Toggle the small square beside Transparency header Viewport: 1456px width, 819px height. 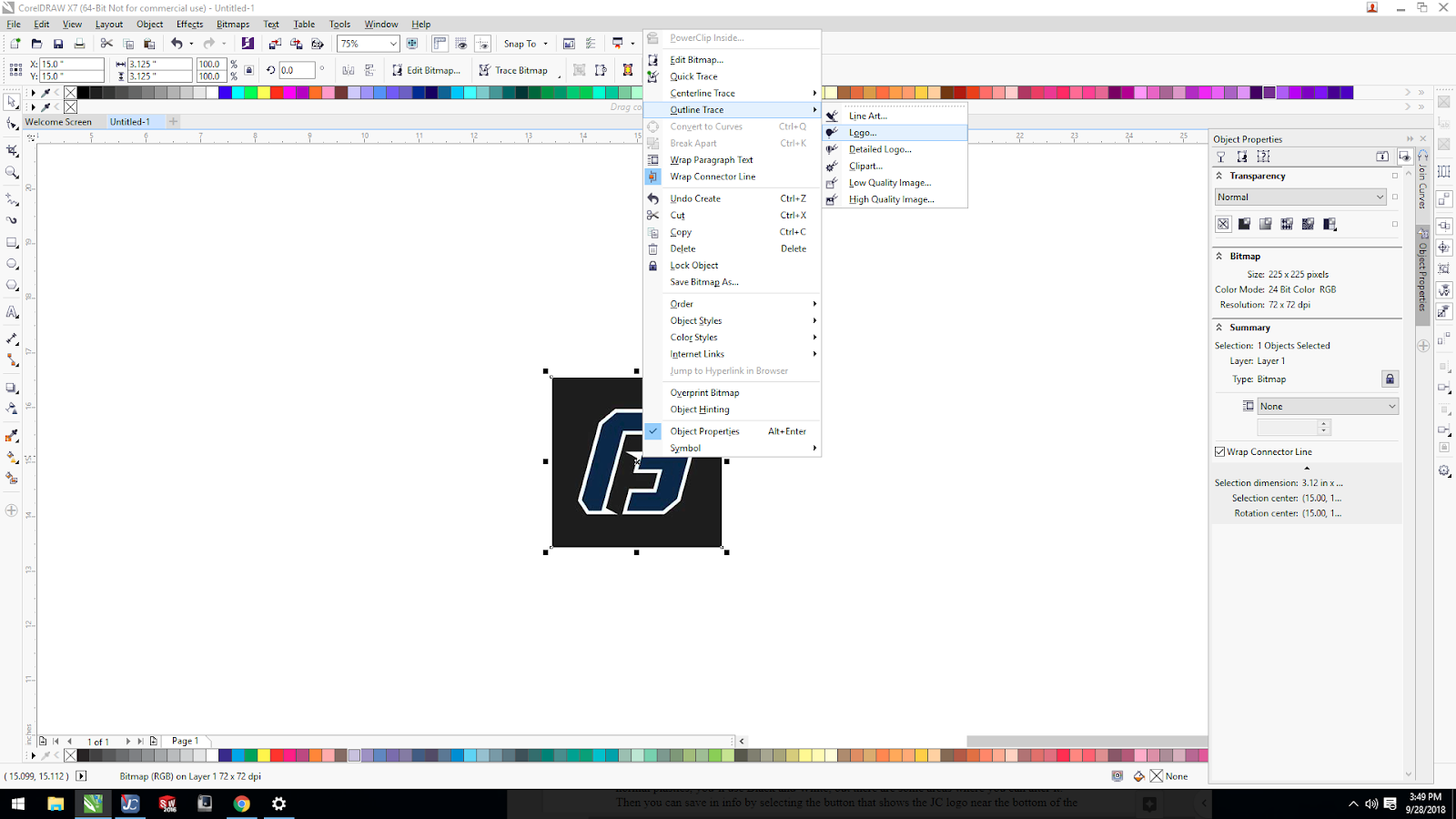[x=1394, y=176]
